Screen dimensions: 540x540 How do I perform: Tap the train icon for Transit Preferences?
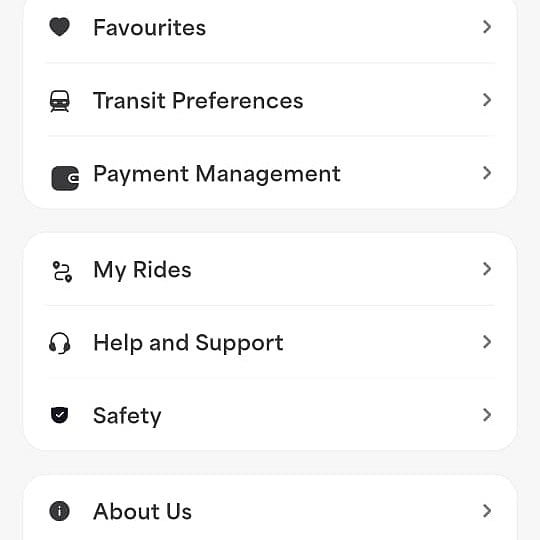pos(60,101)
